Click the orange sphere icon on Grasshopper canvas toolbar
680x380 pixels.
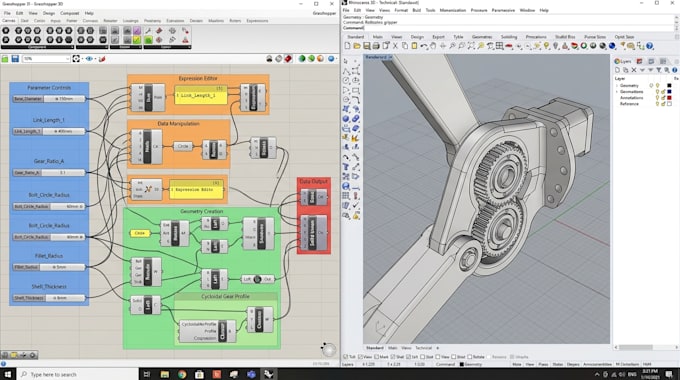tap(320, 59)
